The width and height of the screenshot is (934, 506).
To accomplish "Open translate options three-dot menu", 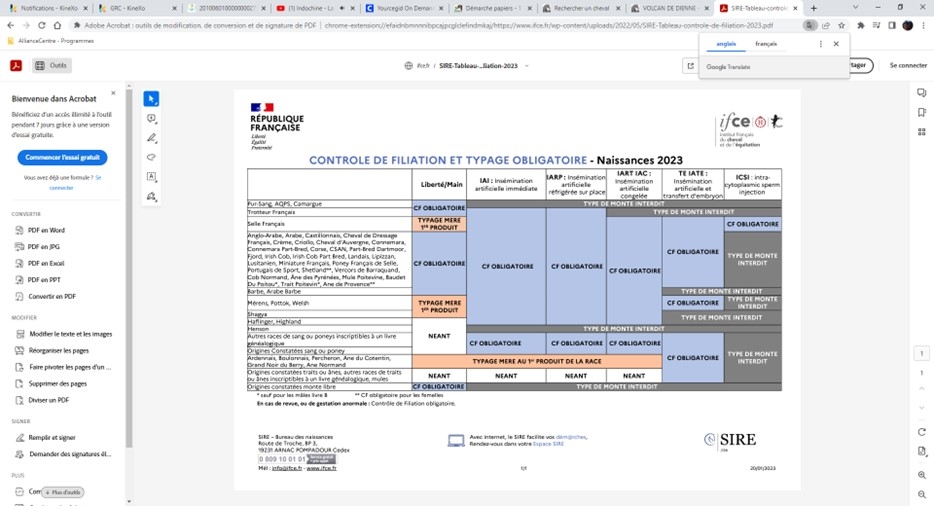I will tap(821, 44).
